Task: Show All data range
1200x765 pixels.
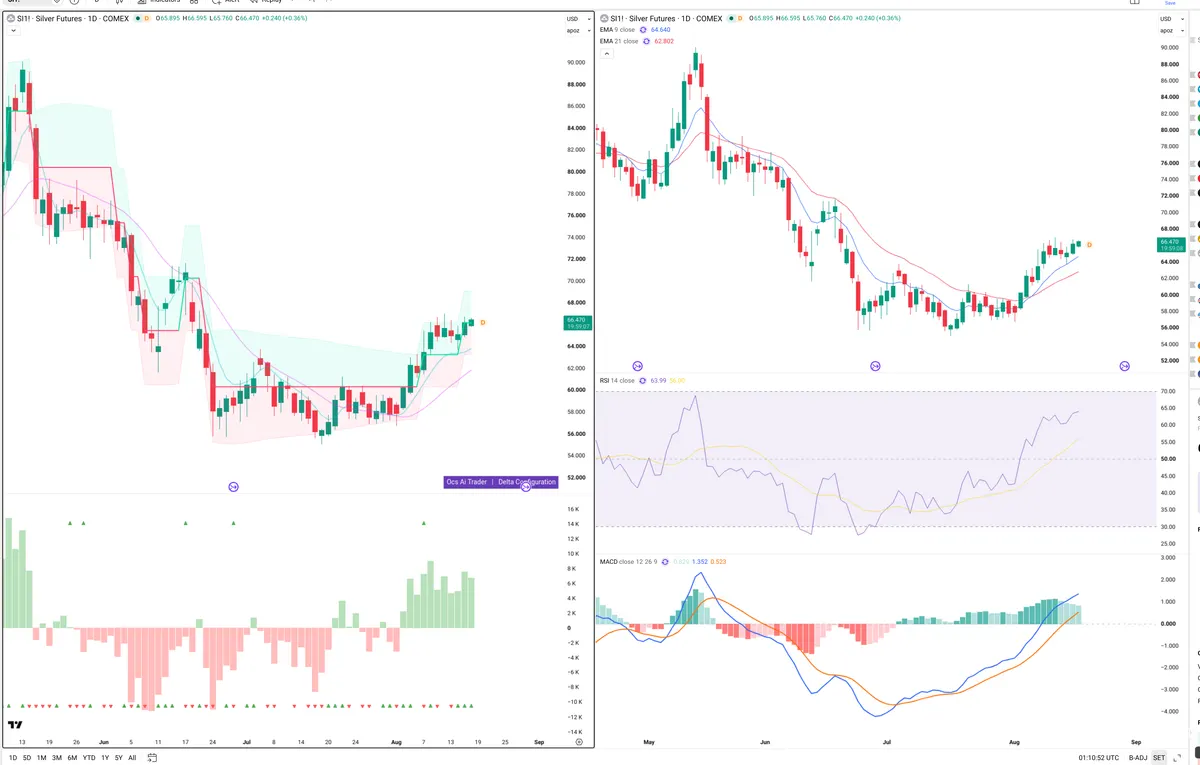Action: coord(132,758)
